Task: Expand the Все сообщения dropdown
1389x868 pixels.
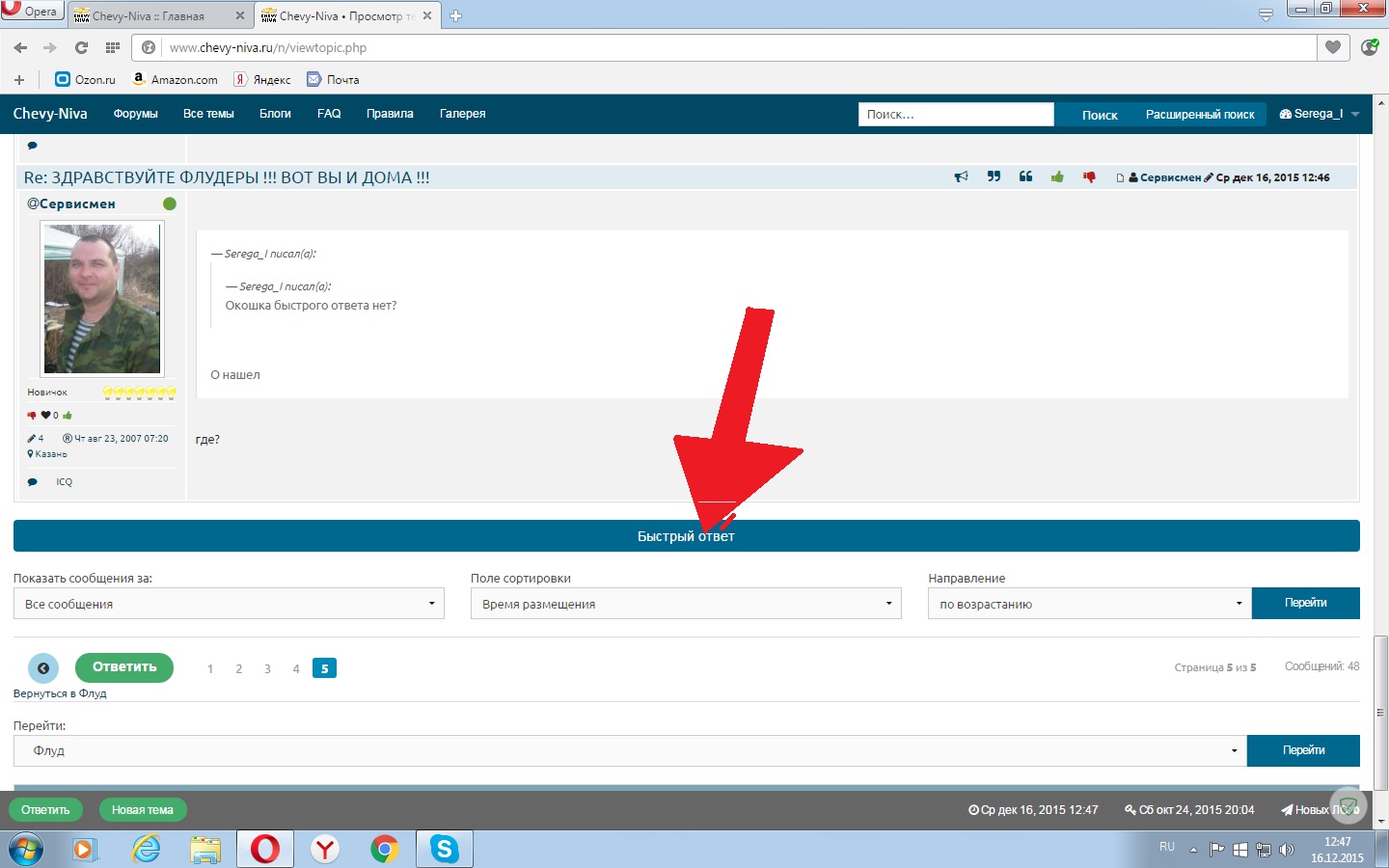Action: click(x=229, y=604)
